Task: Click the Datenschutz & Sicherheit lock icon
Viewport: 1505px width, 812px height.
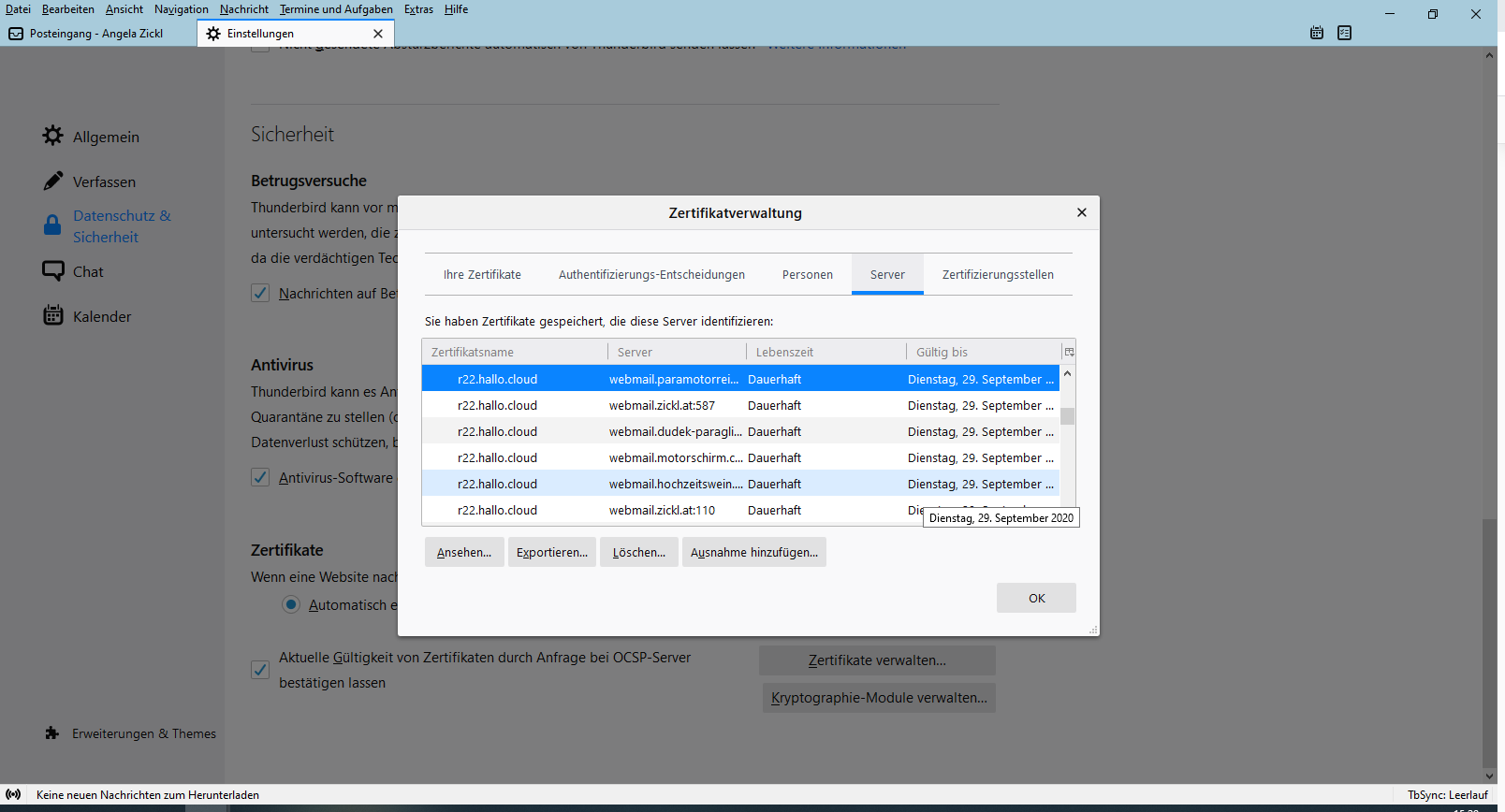Action: click(x=53, y=225)
